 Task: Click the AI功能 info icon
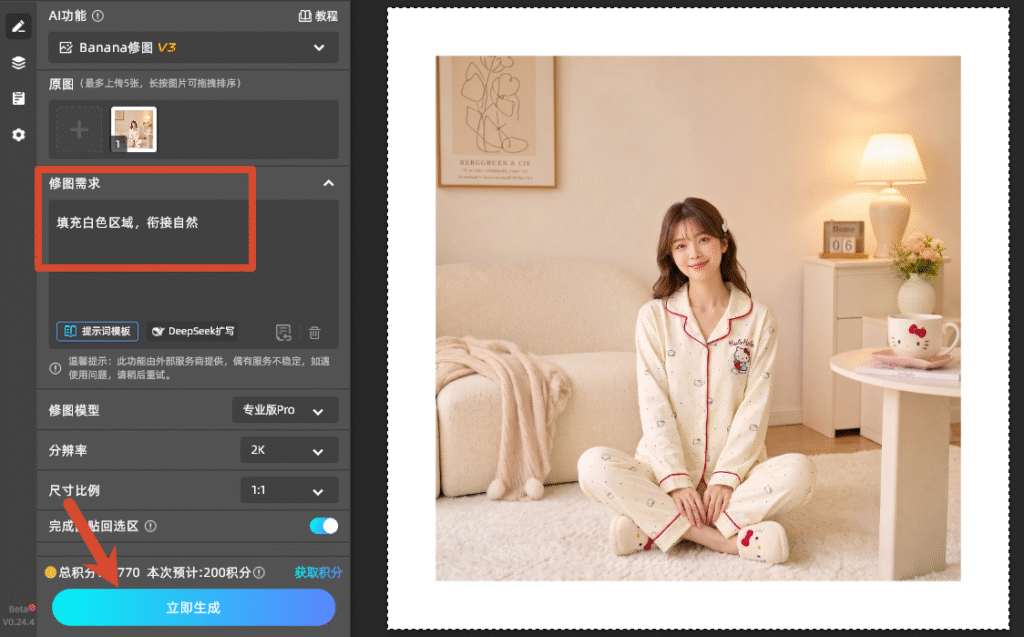click(x=98, y=16)
